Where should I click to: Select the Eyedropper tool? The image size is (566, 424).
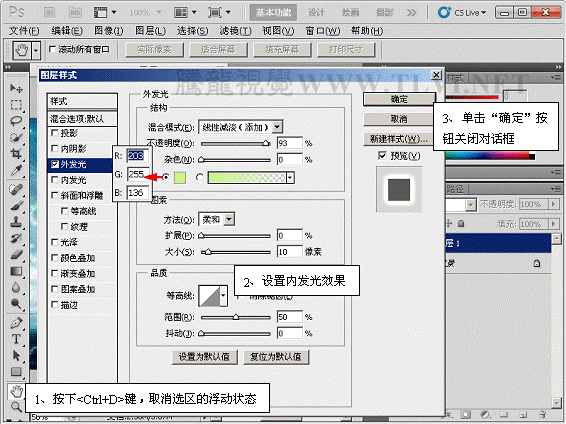16,170
